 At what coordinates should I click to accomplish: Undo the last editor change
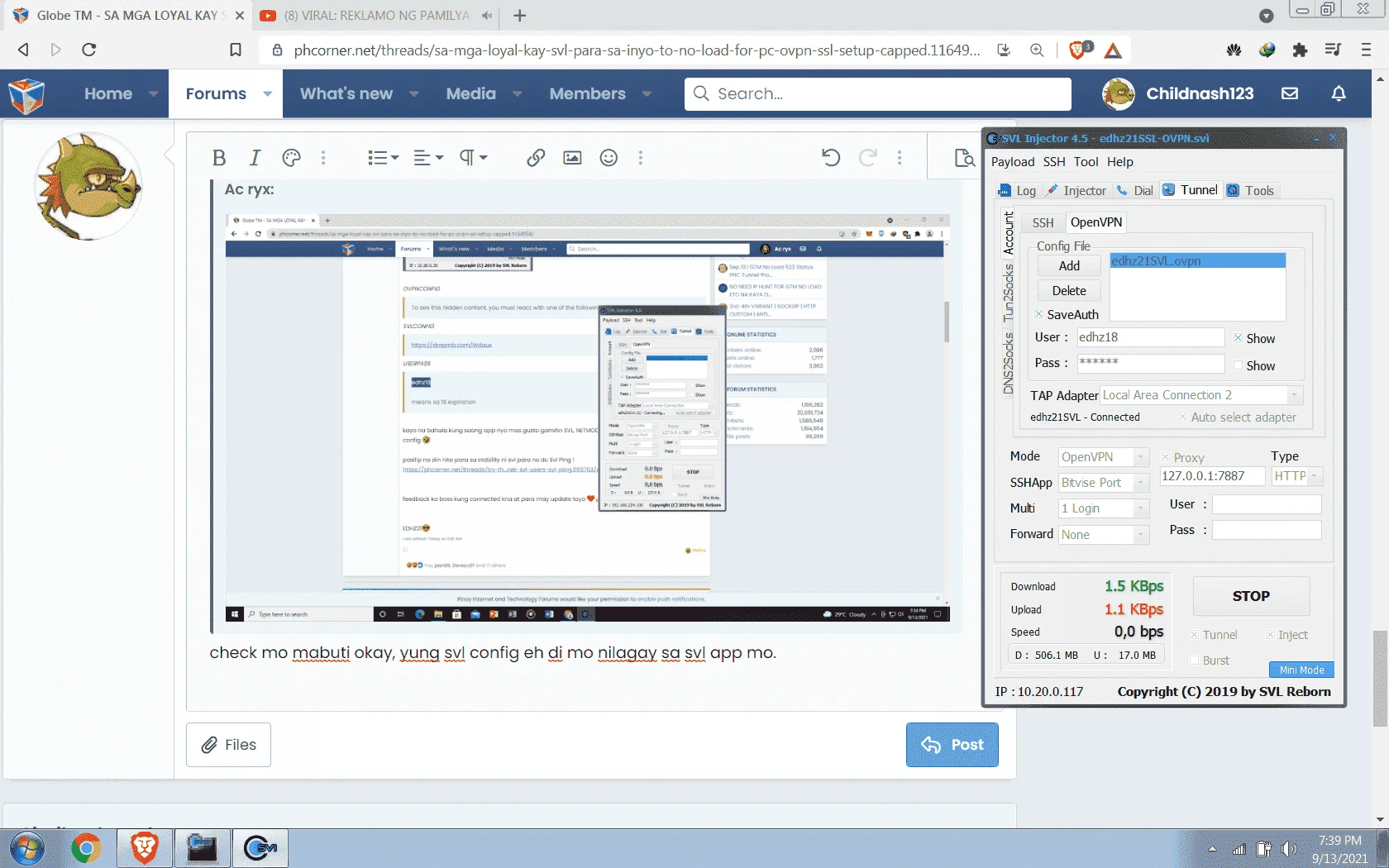(831, 157)
